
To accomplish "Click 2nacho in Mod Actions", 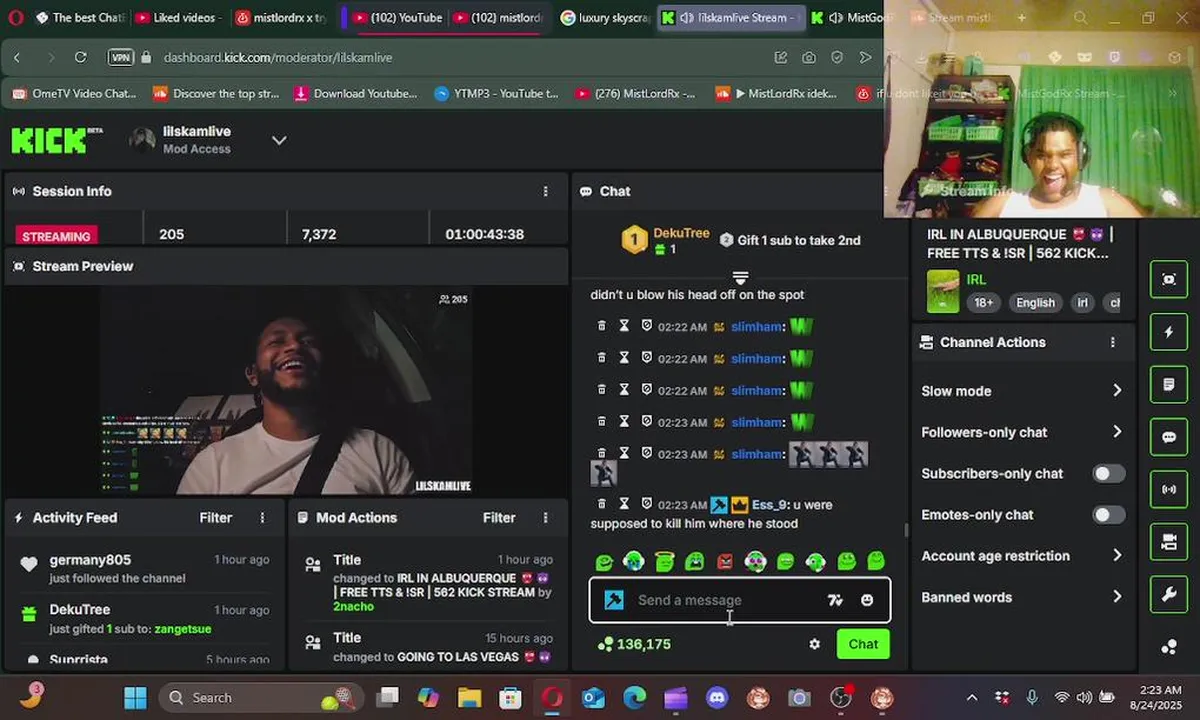I will tap(353, 607).
